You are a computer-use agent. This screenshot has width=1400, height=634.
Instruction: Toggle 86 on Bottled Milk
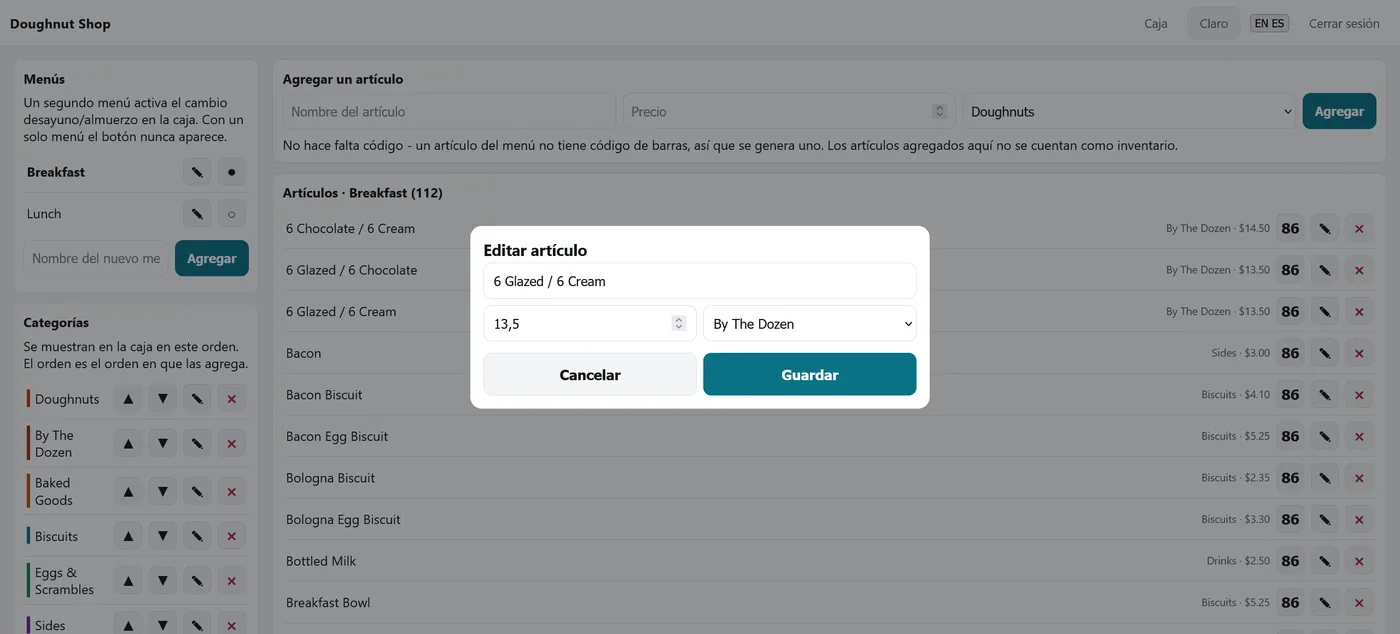point(1290,561)
